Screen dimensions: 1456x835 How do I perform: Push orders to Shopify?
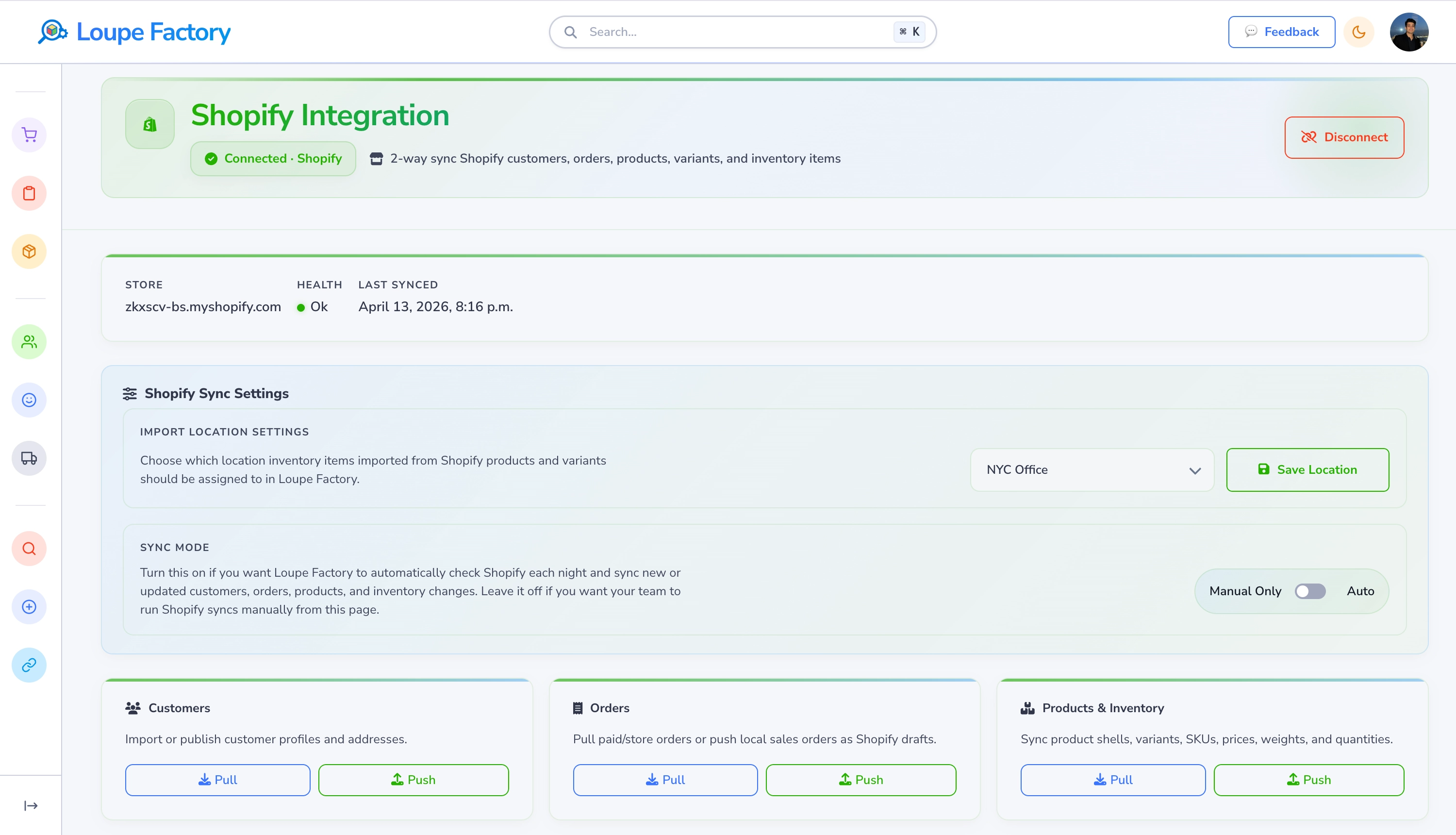(x=861, y=780)
